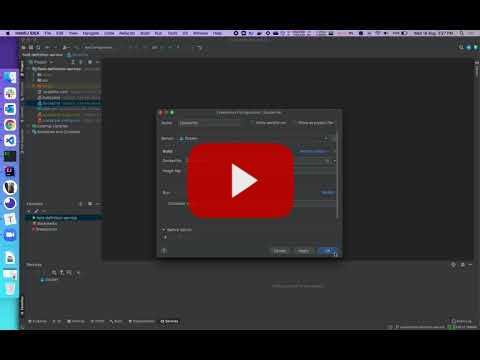The image size is (480, 360).
Task: Open the Slack icon in the dock
Action: (10, 93)
